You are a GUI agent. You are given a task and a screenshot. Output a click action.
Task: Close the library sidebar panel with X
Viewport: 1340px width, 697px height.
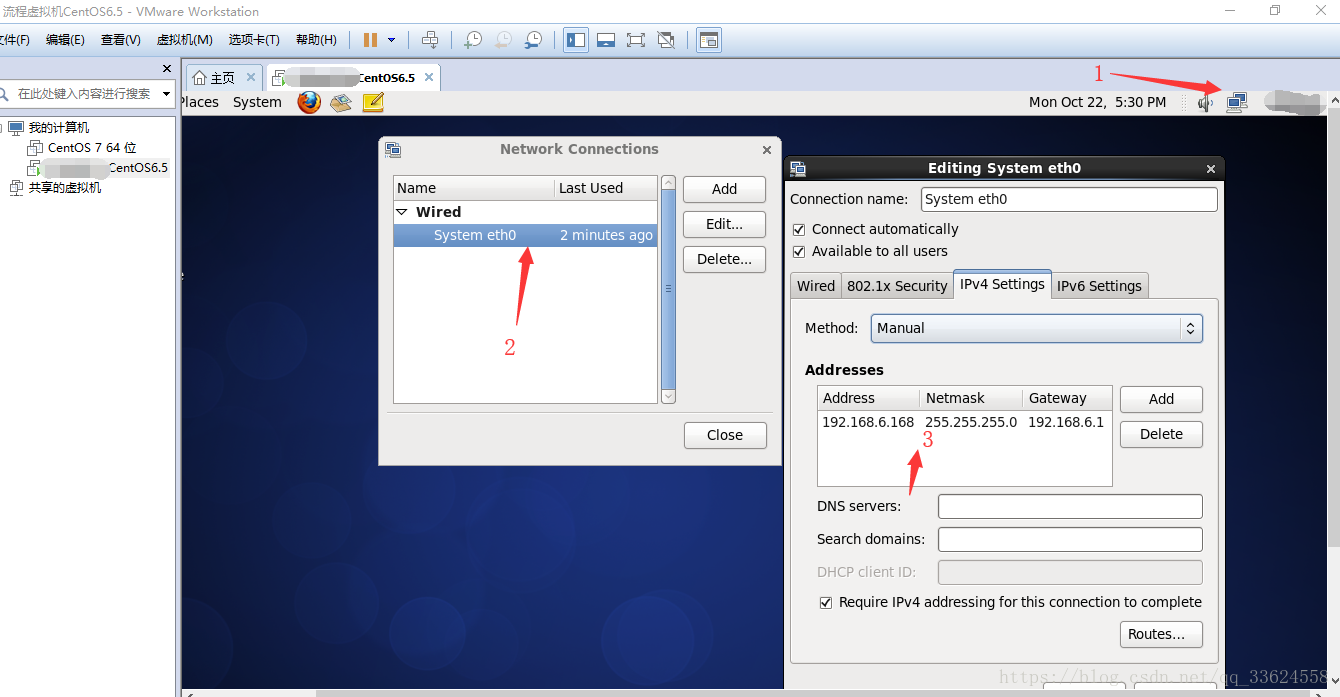coord(167,68)
